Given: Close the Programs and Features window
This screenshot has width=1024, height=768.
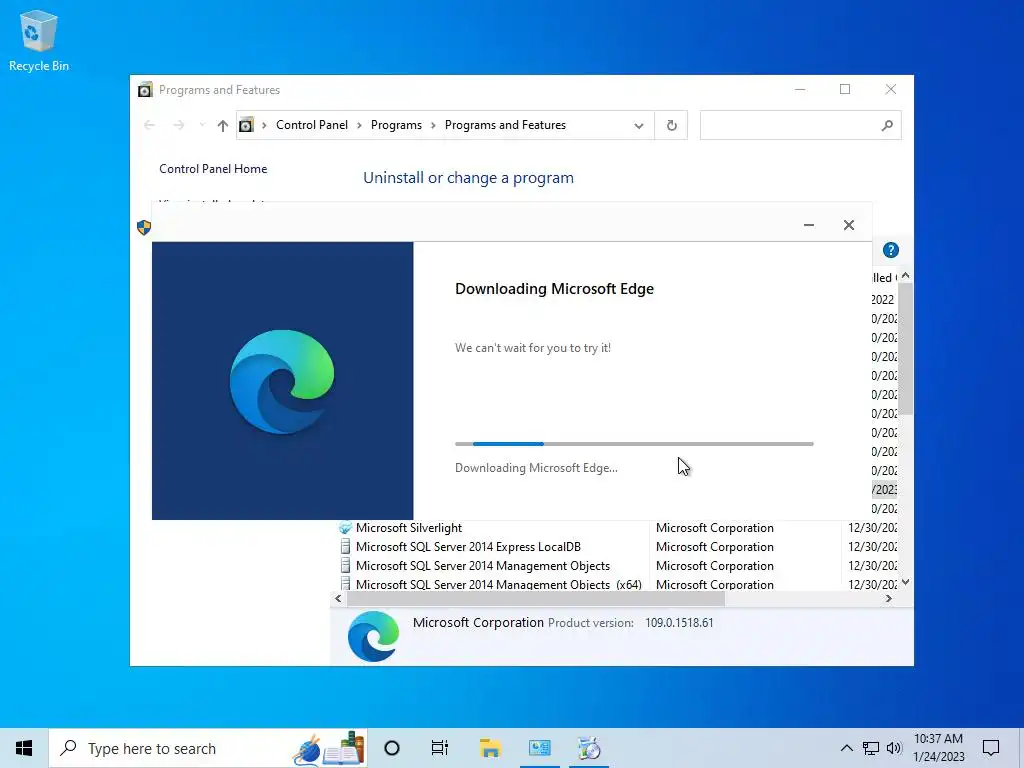Looking at the screenshot, I should 891,89.
